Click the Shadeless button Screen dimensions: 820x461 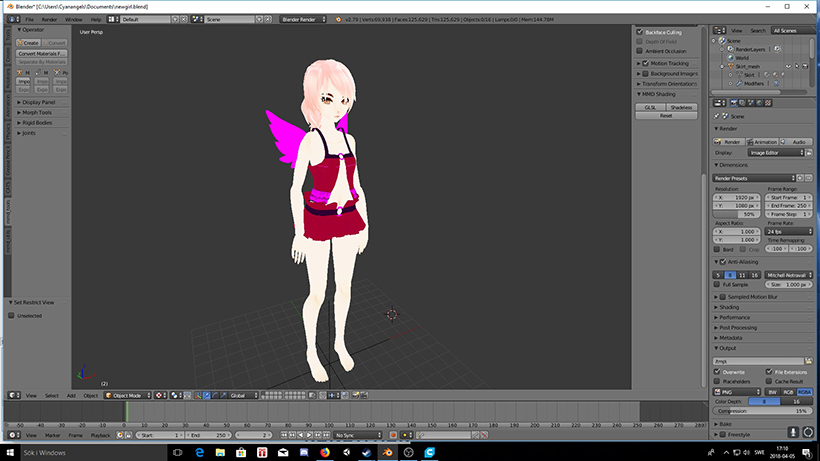coord(681,107)
